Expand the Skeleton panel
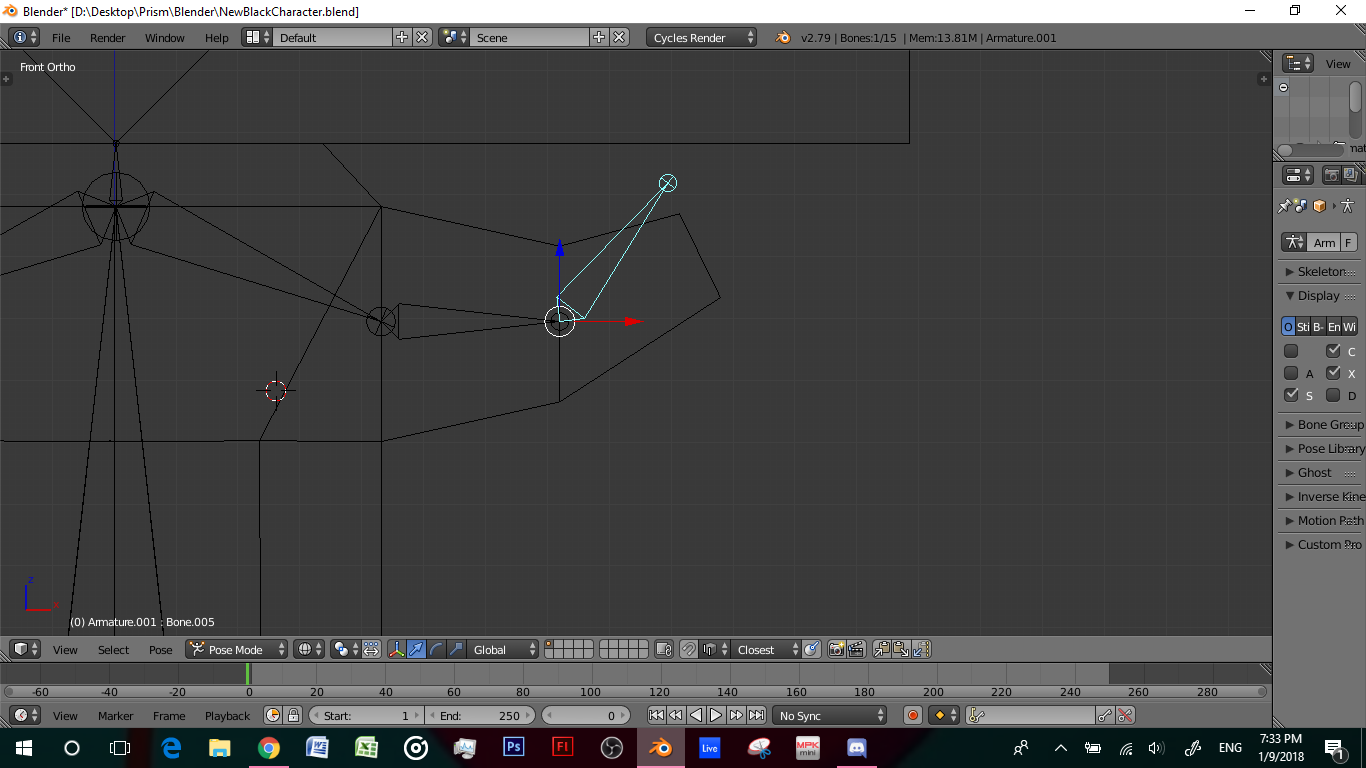1366x768 pixels. [1320, 271]
